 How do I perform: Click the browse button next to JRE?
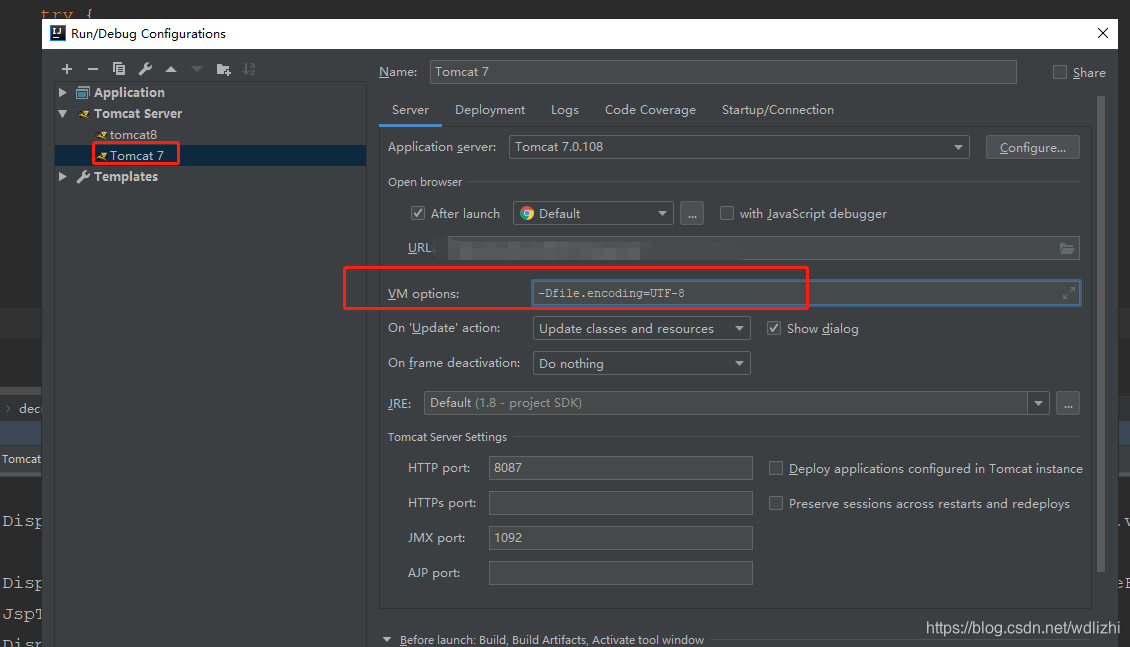[1068, 403]
